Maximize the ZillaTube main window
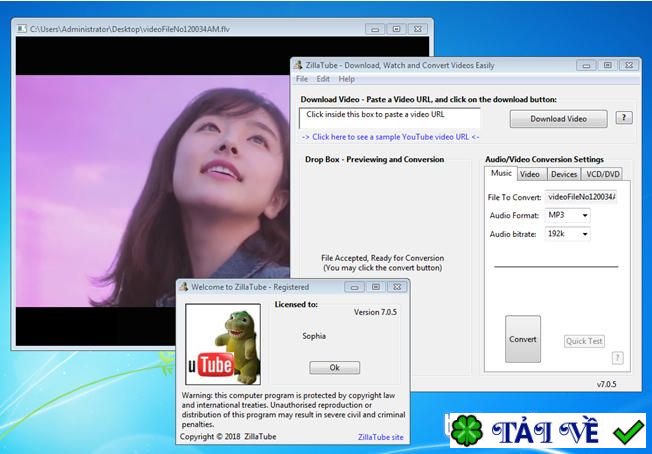This screenshot has width=652, height=454. click(x=608, y=65)
